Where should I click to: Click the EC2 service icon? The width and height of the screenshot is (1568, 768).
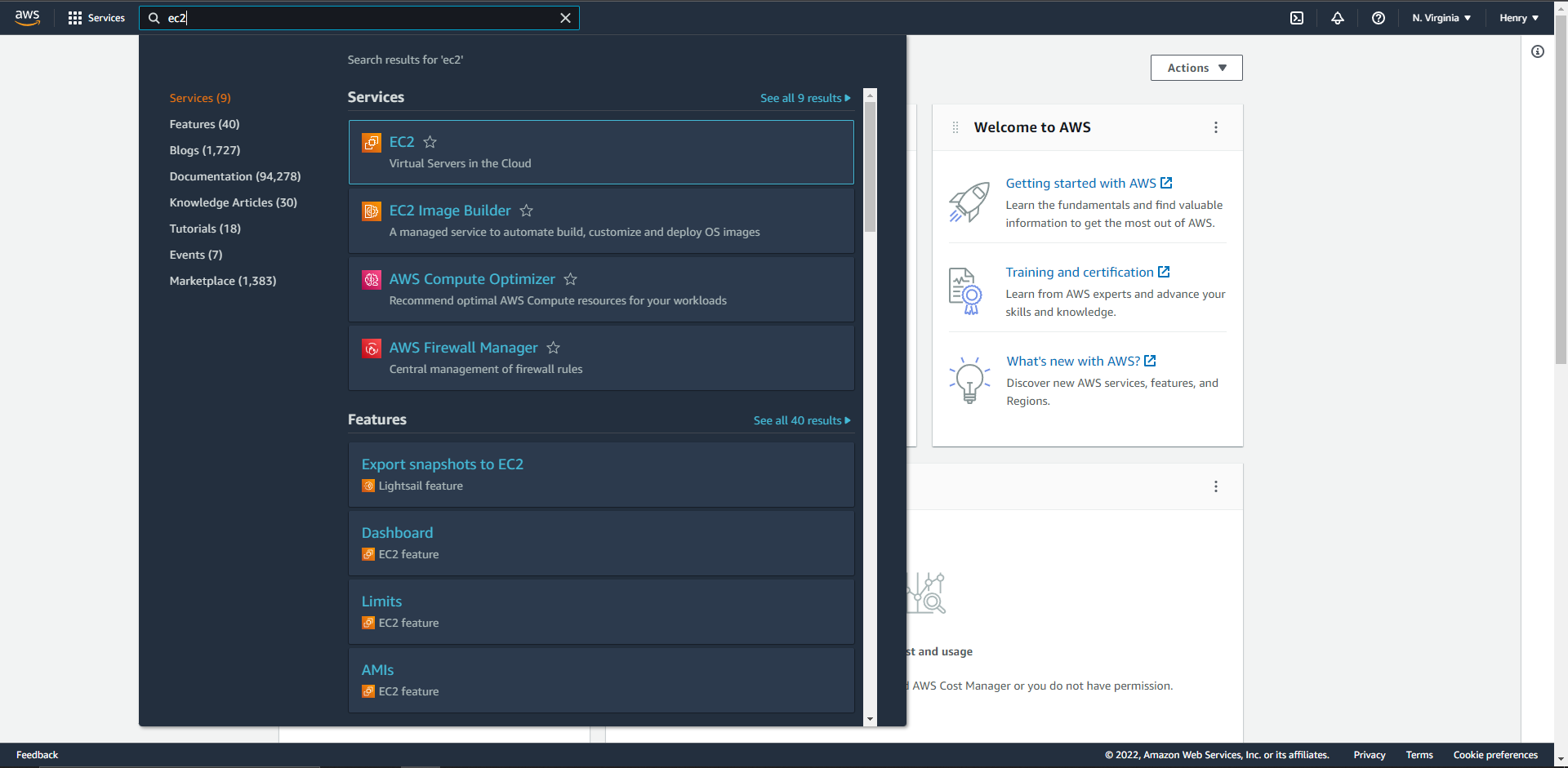[x=372, y=142]
